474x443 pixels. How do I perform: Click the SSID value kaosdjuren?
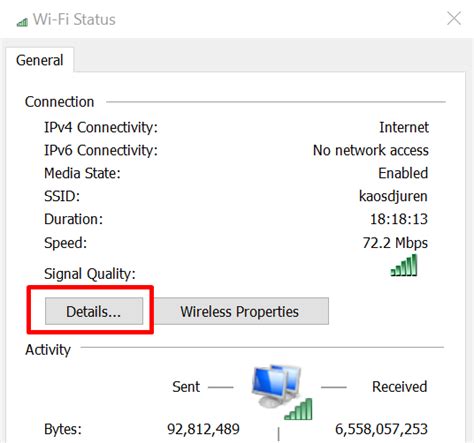(x=393, y=196)
